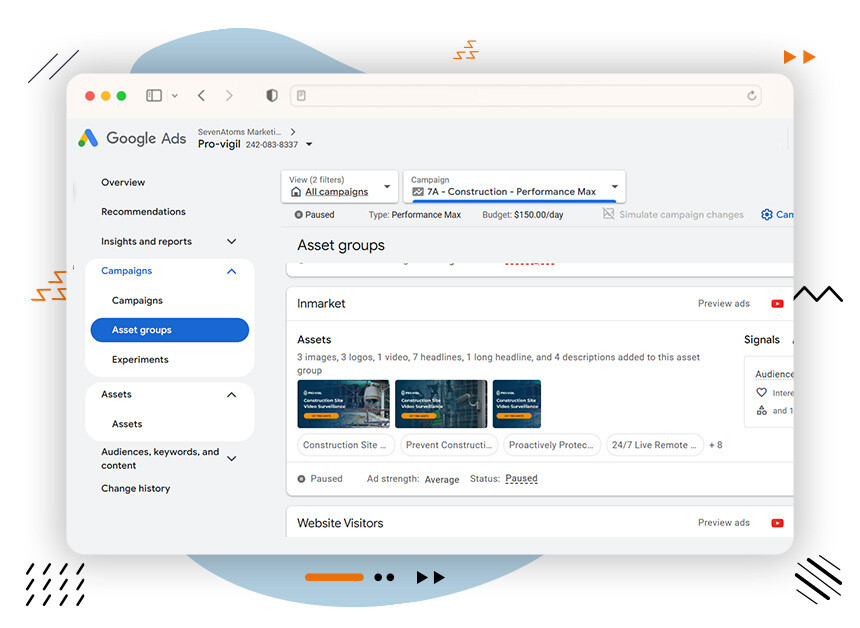860x628 pixels.
Task: Open the View (2 filters) All campaigns dropdown
Action: [x=338, y=187]
